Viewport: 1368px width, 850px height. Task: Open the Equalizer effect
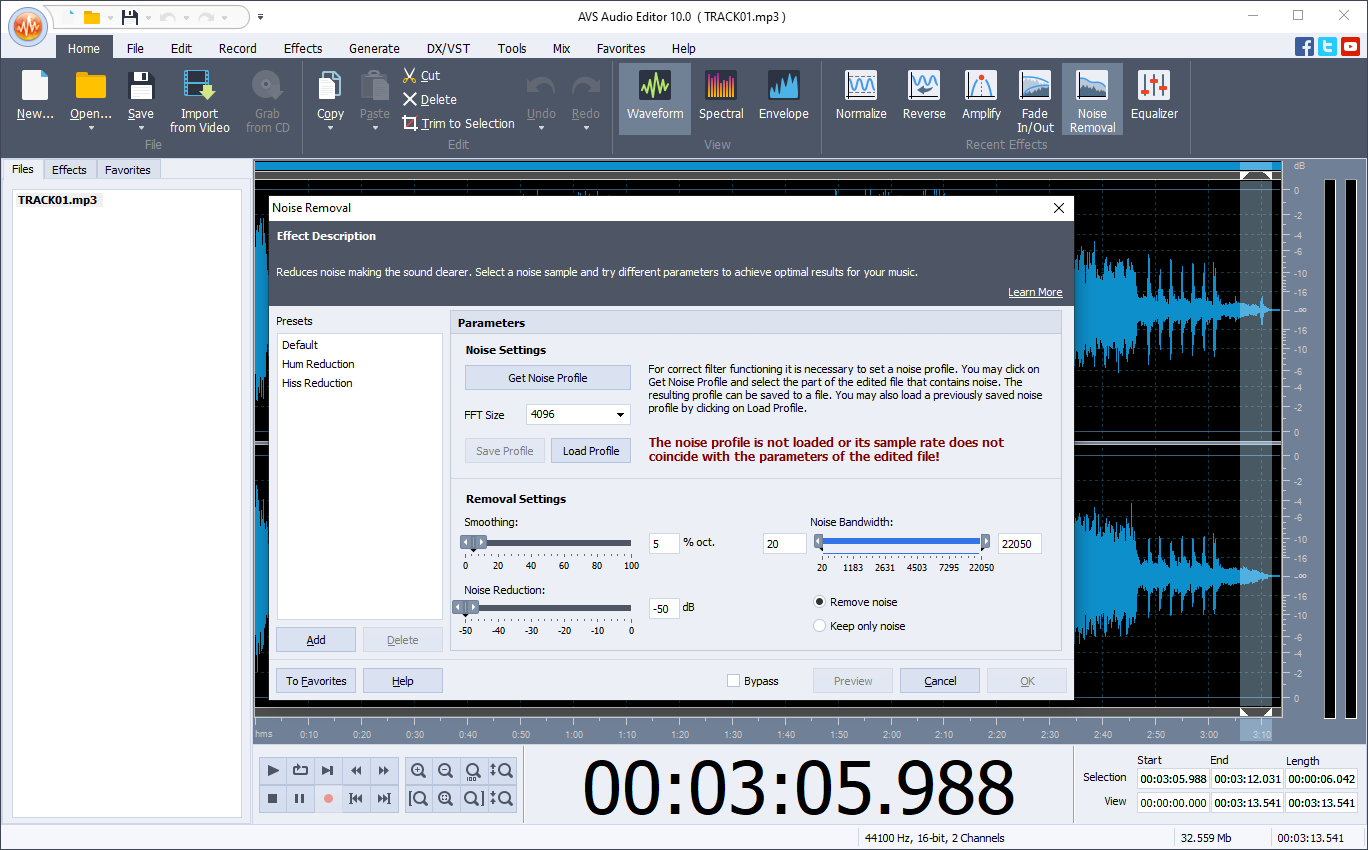coord(1154,97)
